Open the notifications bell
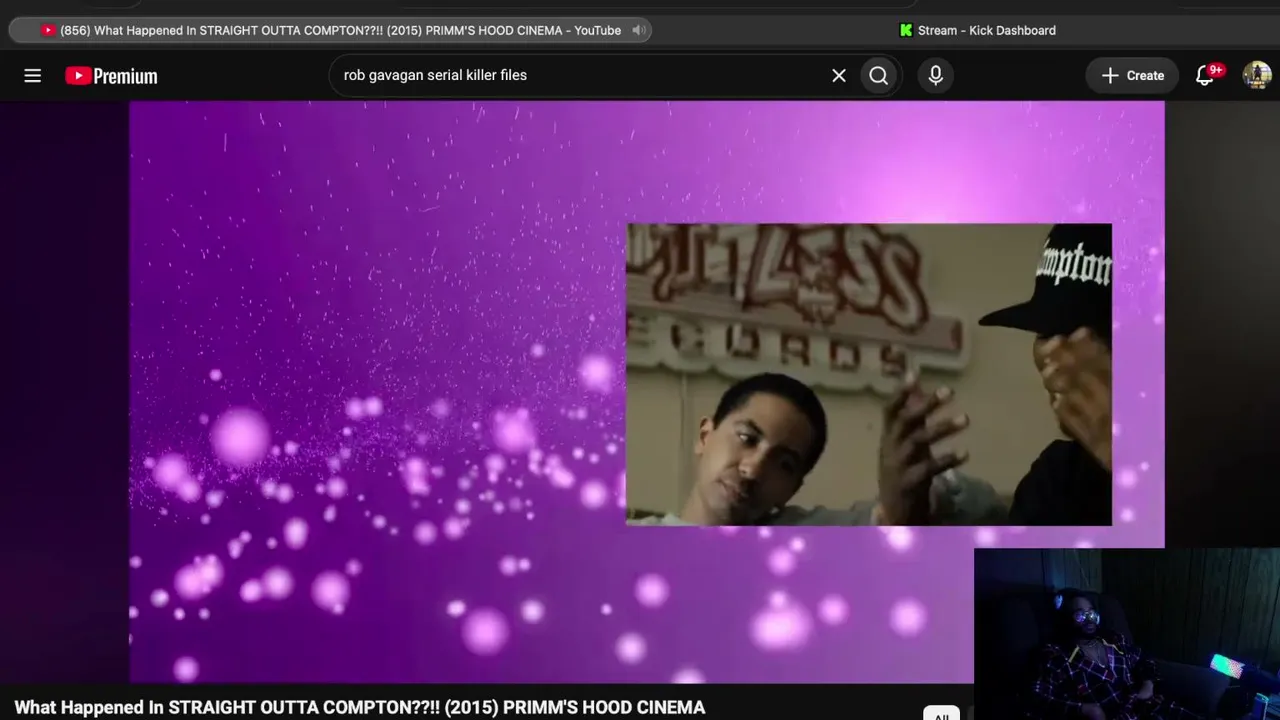 pyautogui.click(x=1205, y=76)
